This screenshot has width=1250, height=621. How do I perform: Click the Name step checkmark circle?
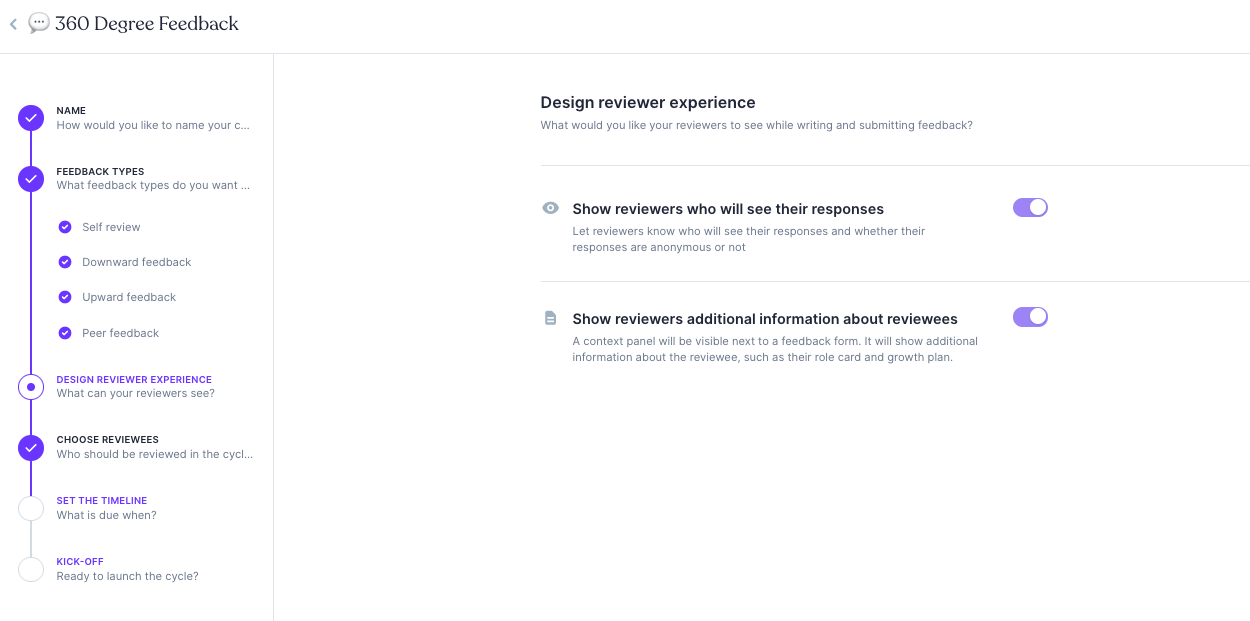click(x=31, y=118)
